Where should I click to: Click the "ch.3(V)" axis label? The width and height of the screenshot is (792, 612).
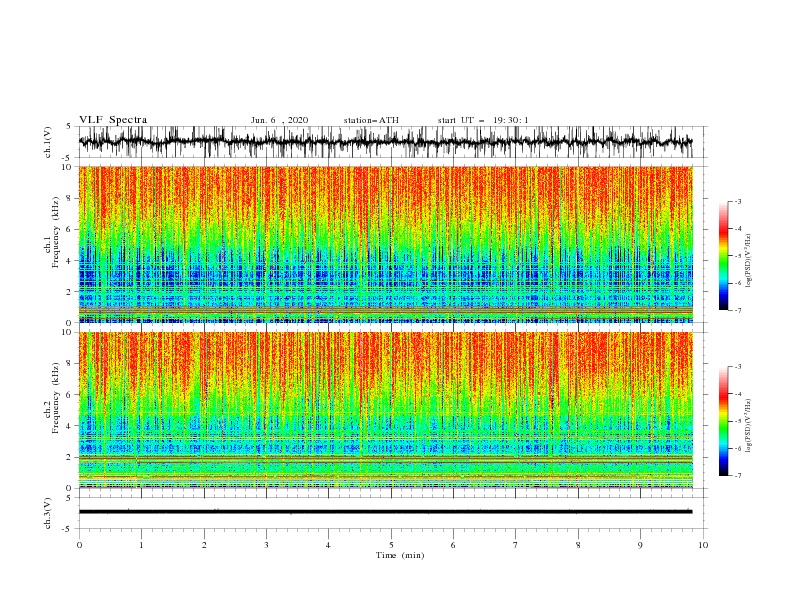49,513
